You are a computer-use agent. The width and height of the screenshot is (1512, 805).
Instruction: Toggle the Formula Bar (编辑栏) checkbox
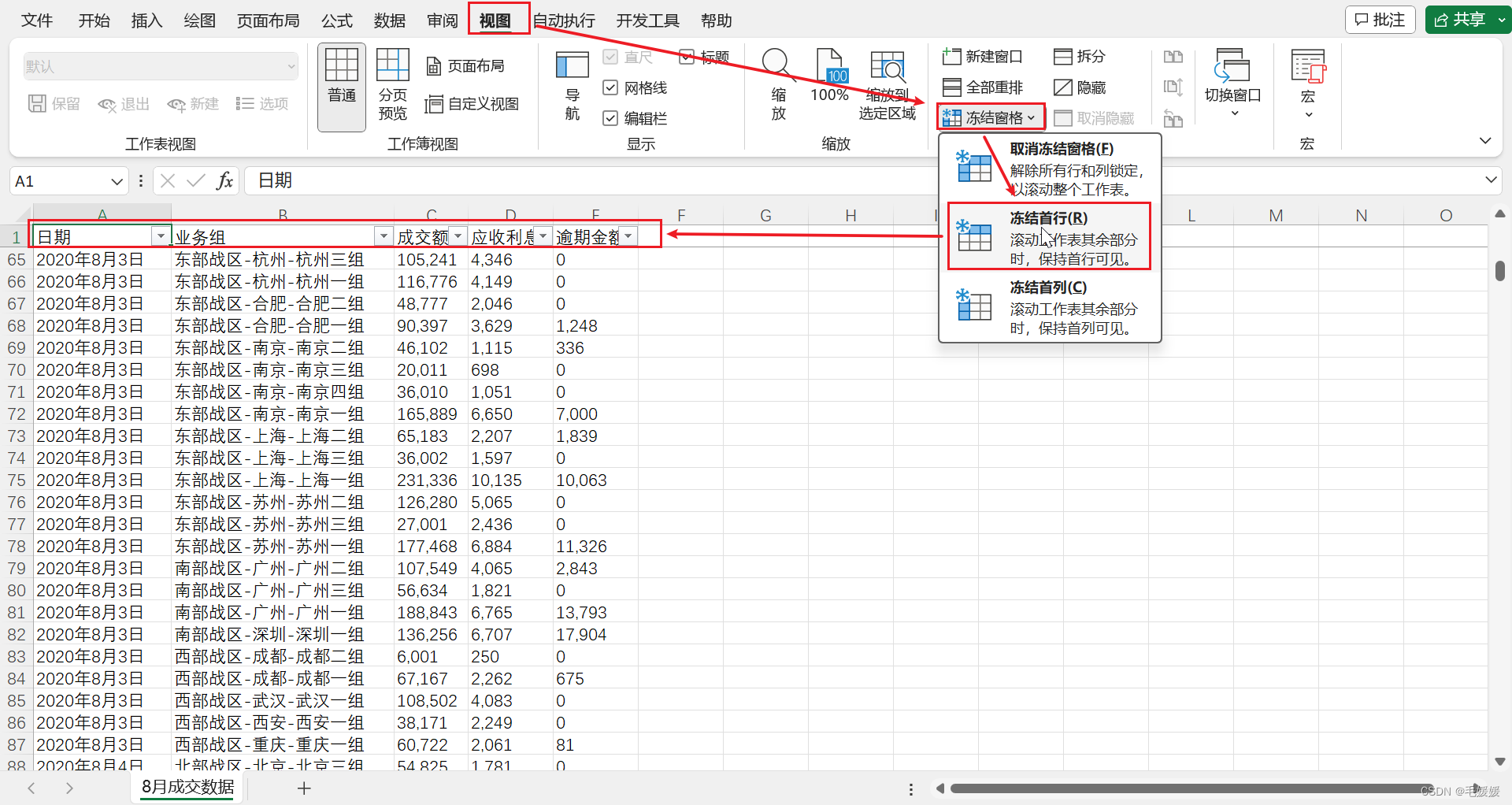point(610,118)
